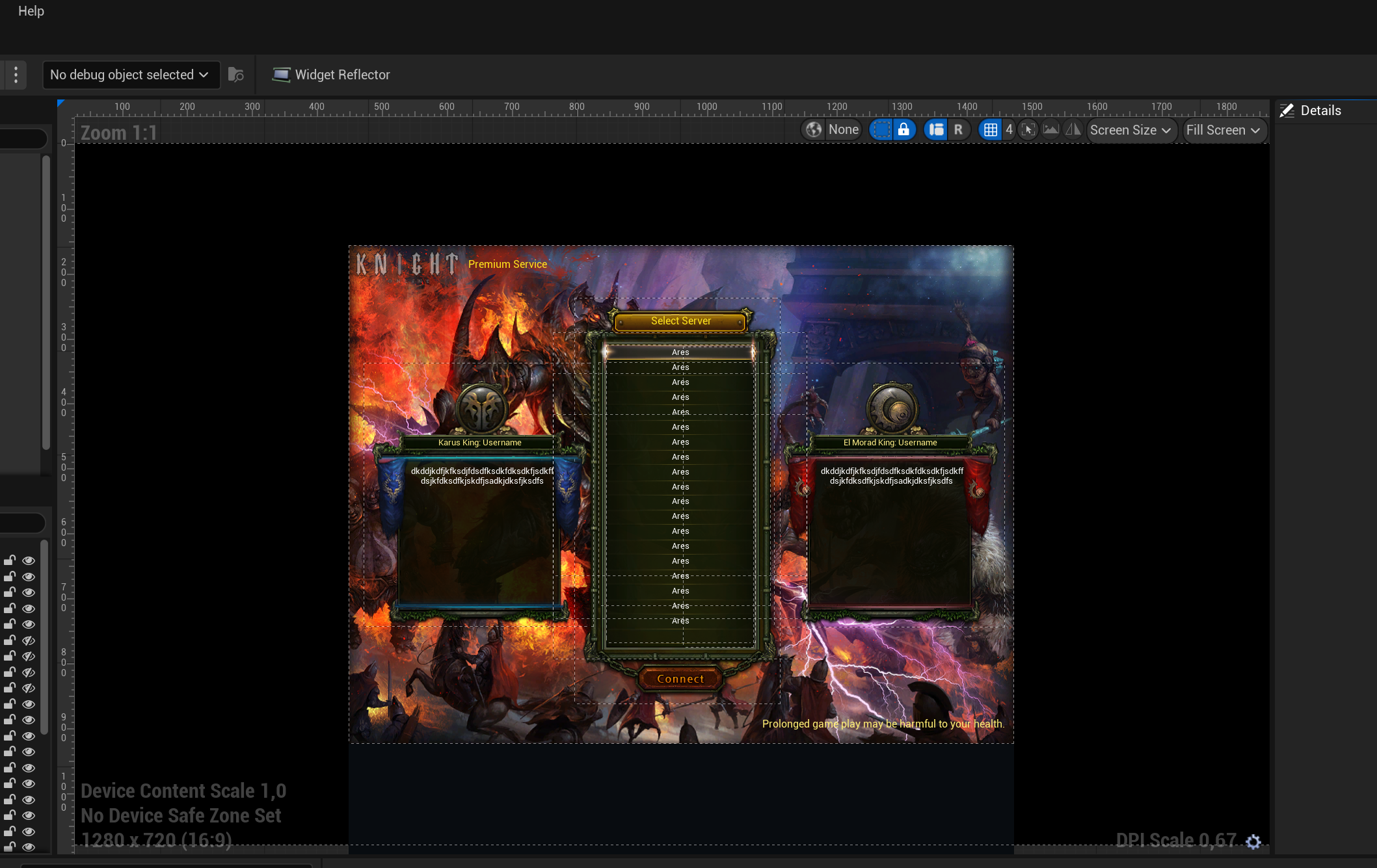Screen dimensions: 1377x868
Task: Click the localization preview globe icon
Action: (814, 130)
